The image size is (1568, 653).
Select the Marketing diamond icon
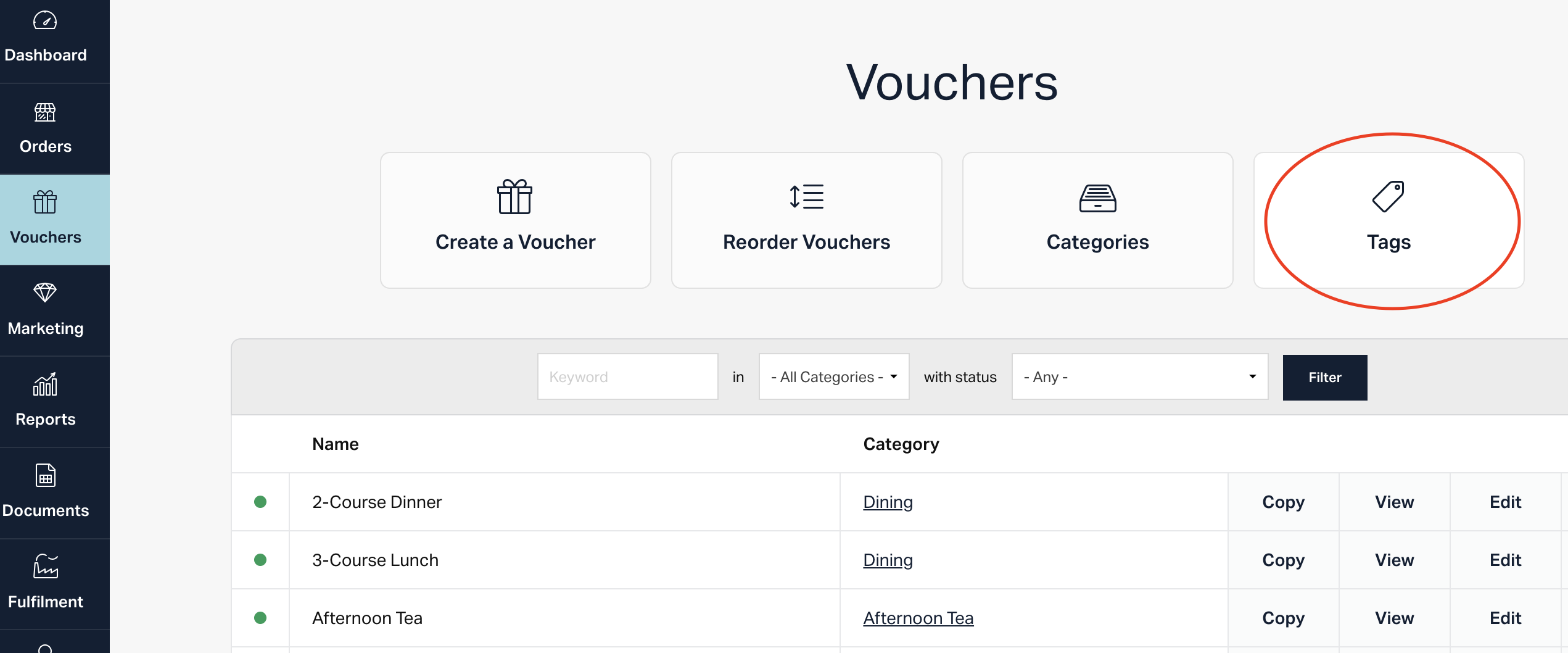(x=45, y=293)
